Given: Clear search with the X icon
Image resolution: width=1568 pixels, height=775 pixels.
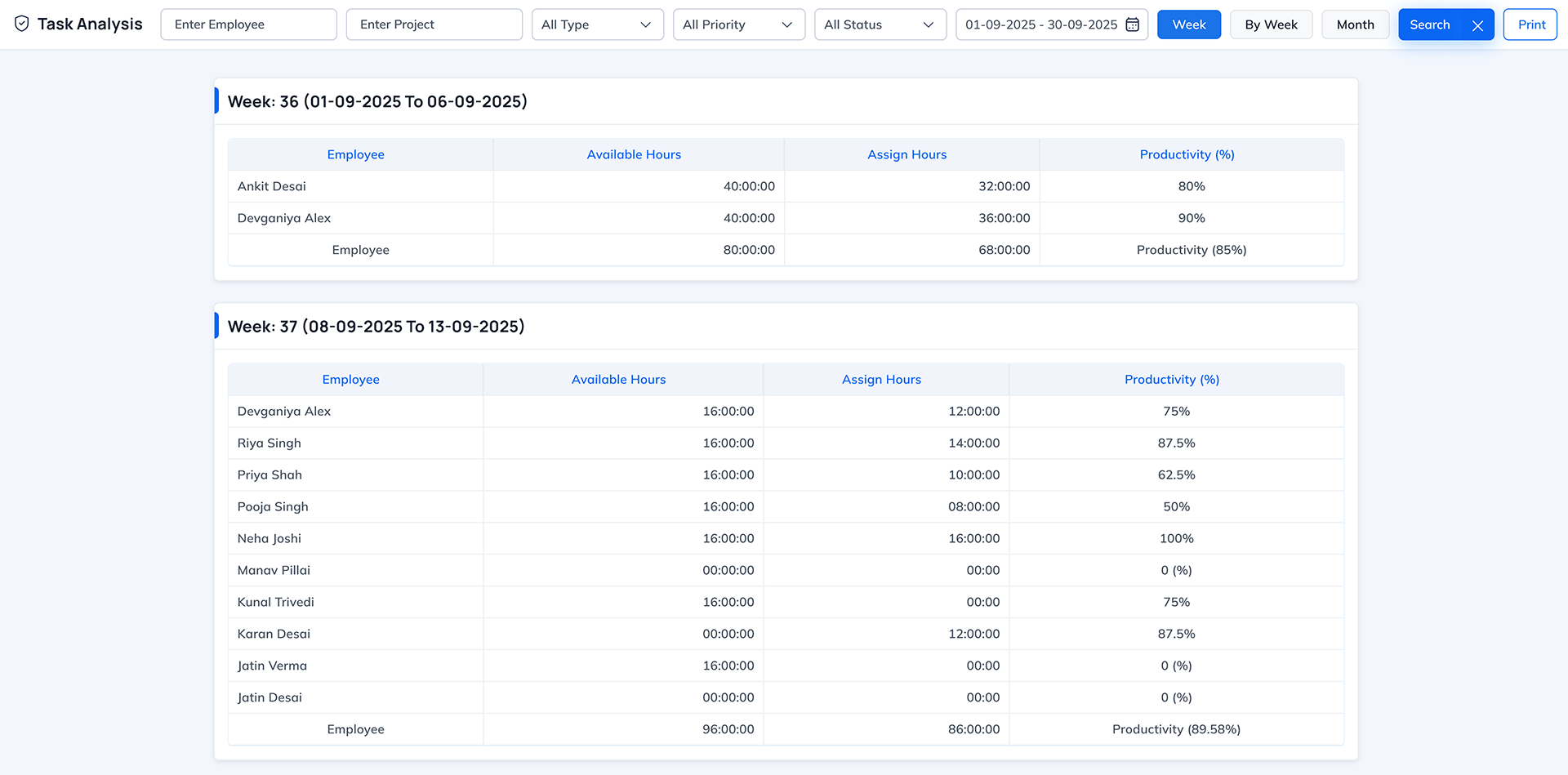Looking at the screenshot, I should pos(1477,25).
